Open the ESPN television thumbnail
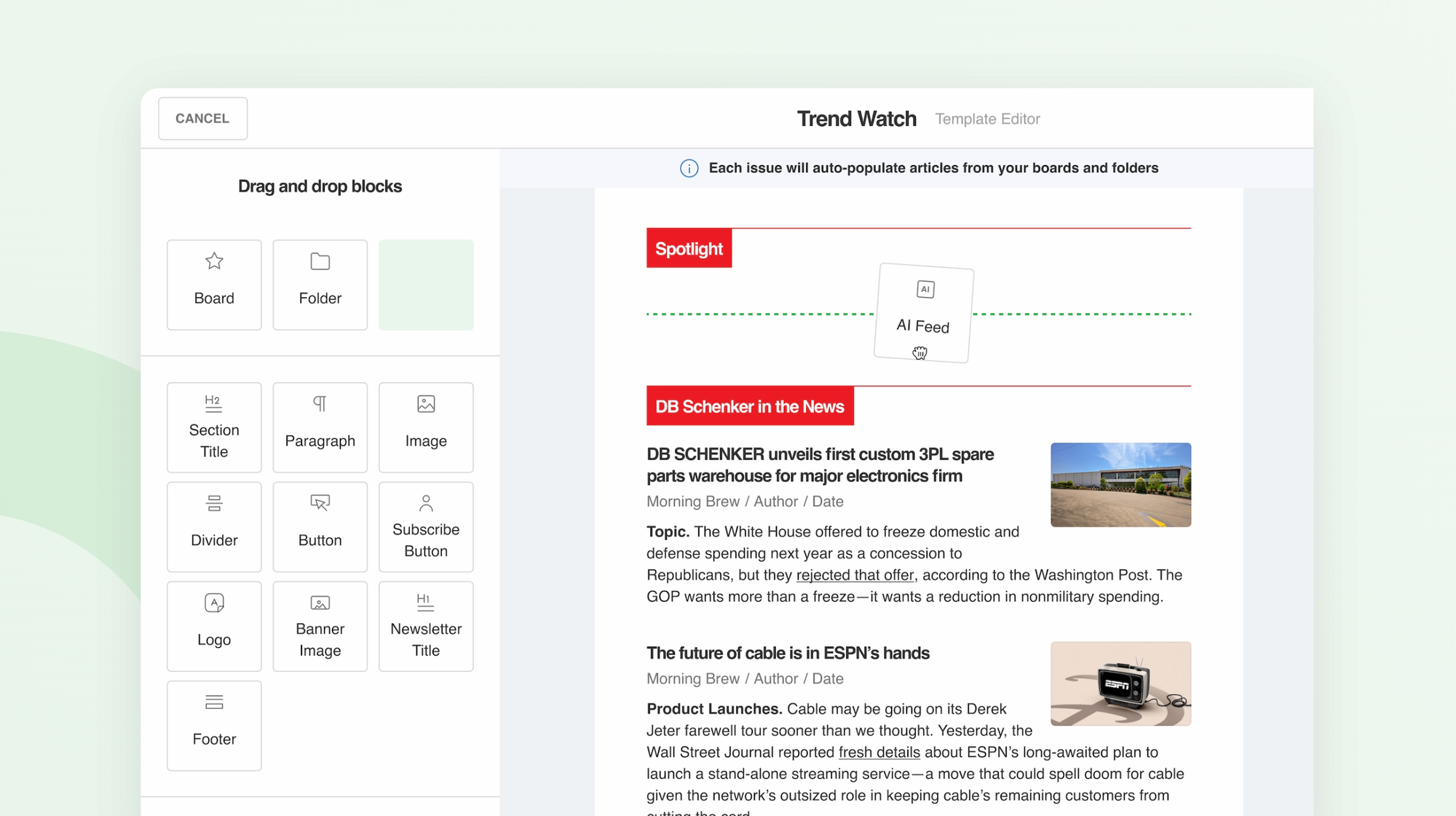Screen dimensions: 1456x816 pyautogui.click(x=1120, y=684)
